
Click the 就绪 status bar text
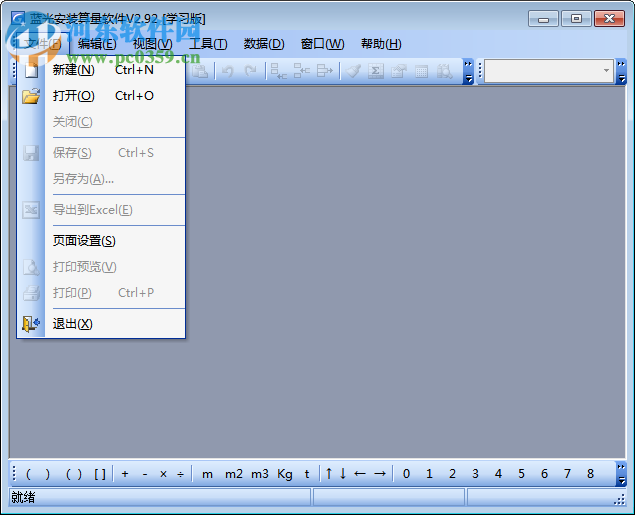23,497
